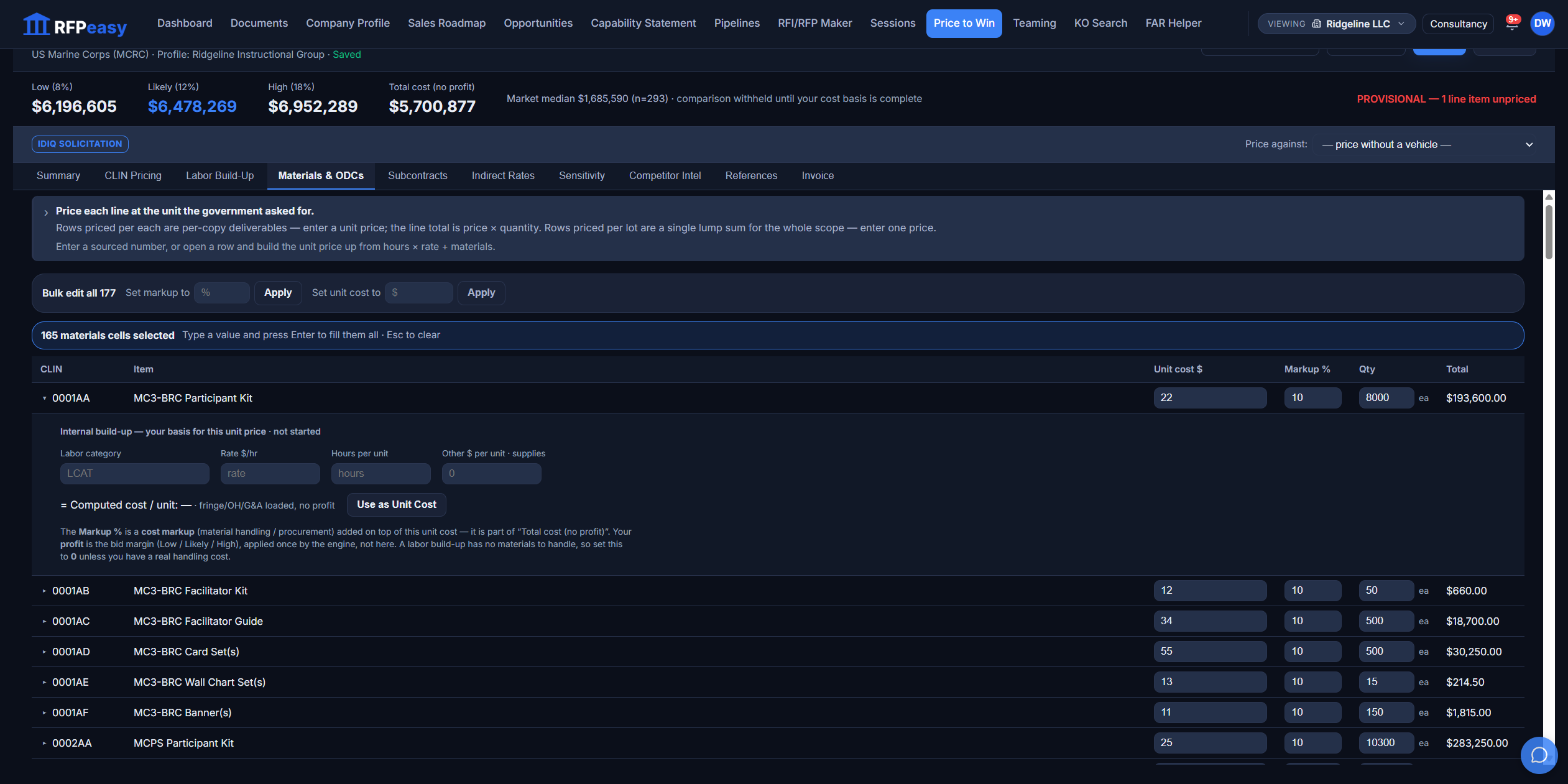1568x784 pixels.
Task: Open the Ridgeline LLC viewing dropdown
Action: coord(1336,24)
